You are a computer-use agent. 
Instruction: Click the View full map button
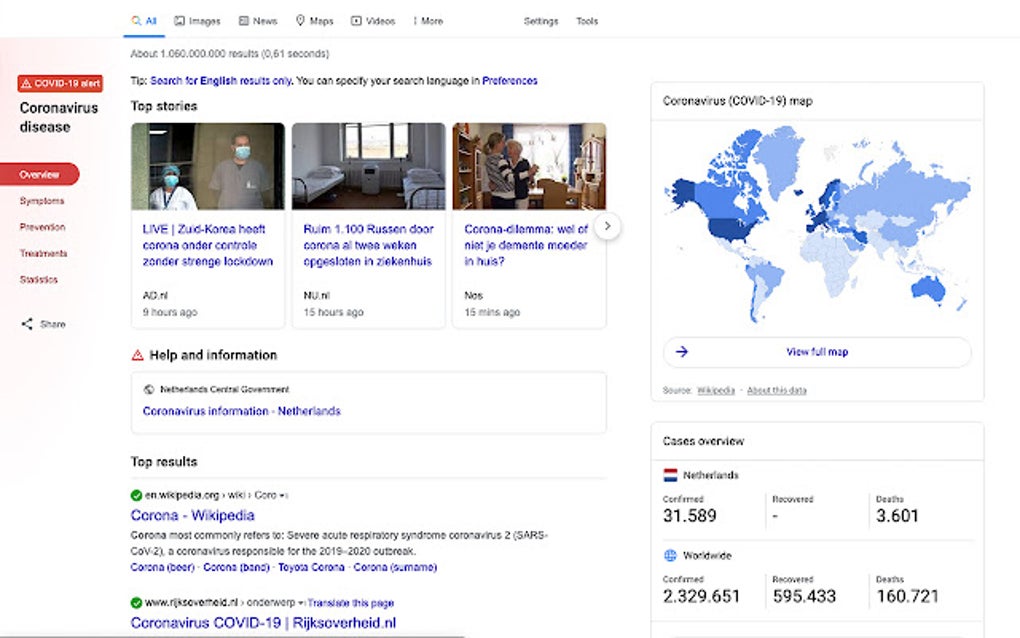817,352
